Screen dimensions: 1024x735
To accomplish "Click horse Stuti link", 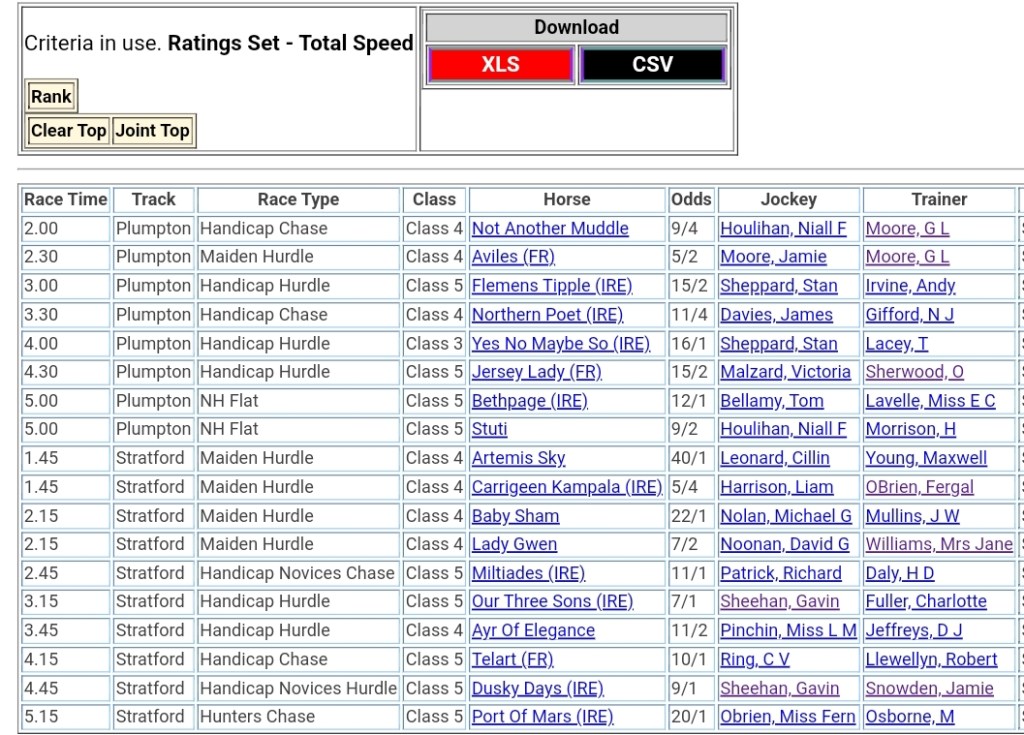I will tap(489, 430).
